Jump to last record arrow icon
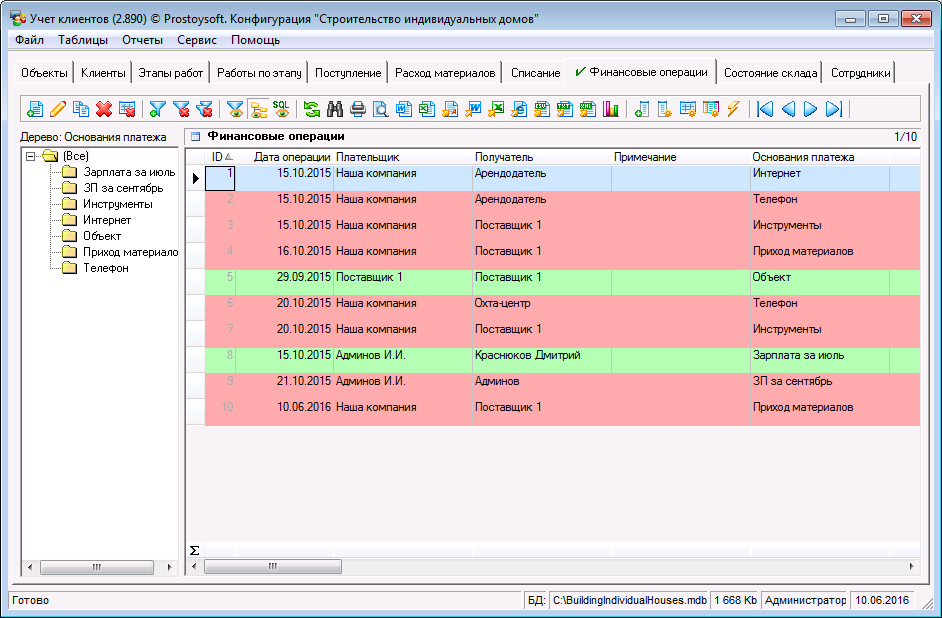Image resolution: width=942 pixels, height=618 pixels. pos(834,109)
